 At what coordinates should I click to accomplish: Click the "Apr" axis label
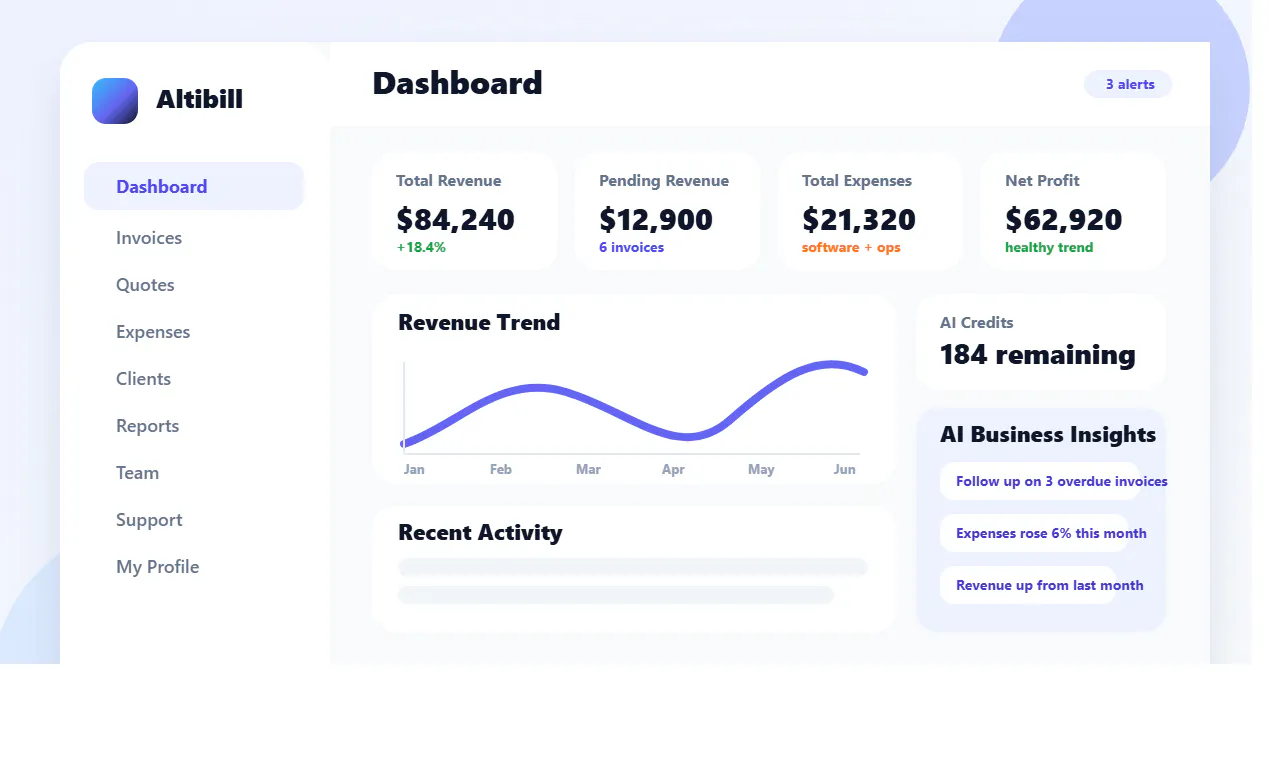click(x=673, y=469)
